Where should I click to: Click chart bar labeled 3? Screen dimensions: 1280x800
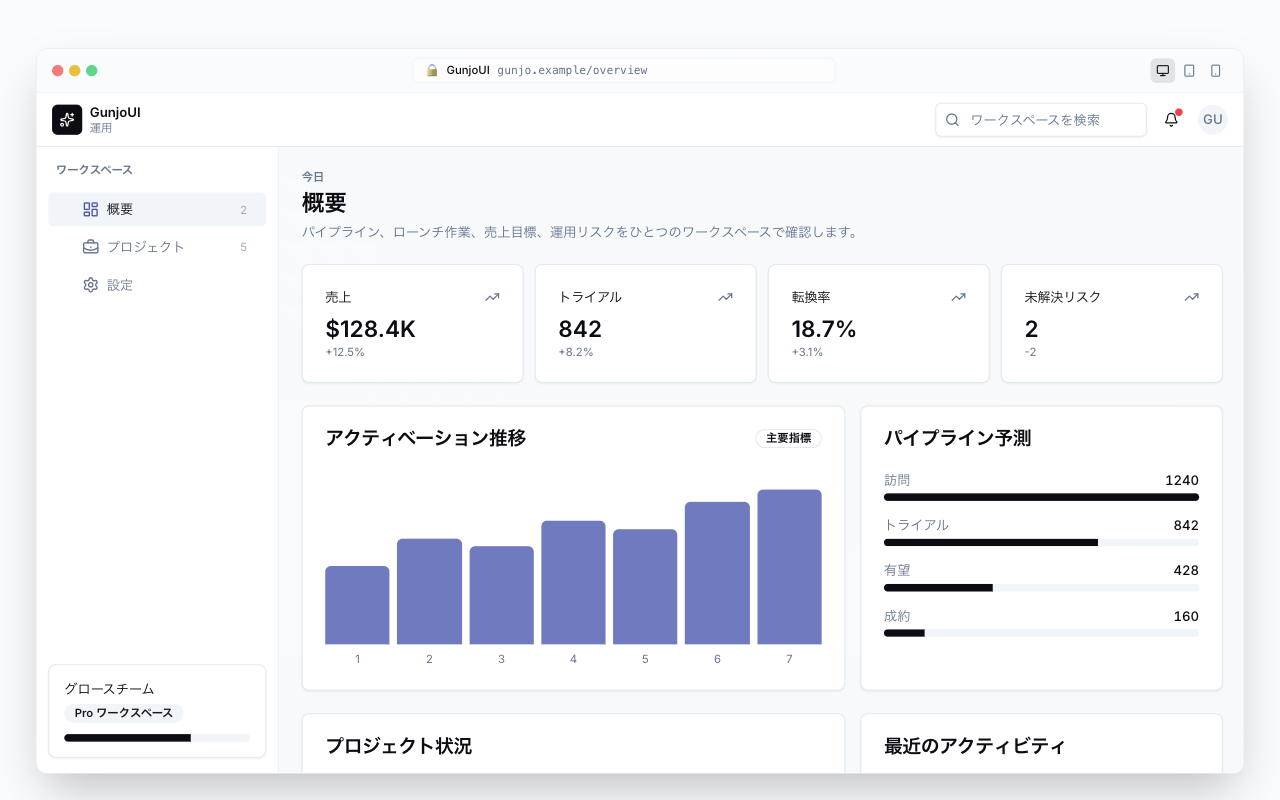501,595
